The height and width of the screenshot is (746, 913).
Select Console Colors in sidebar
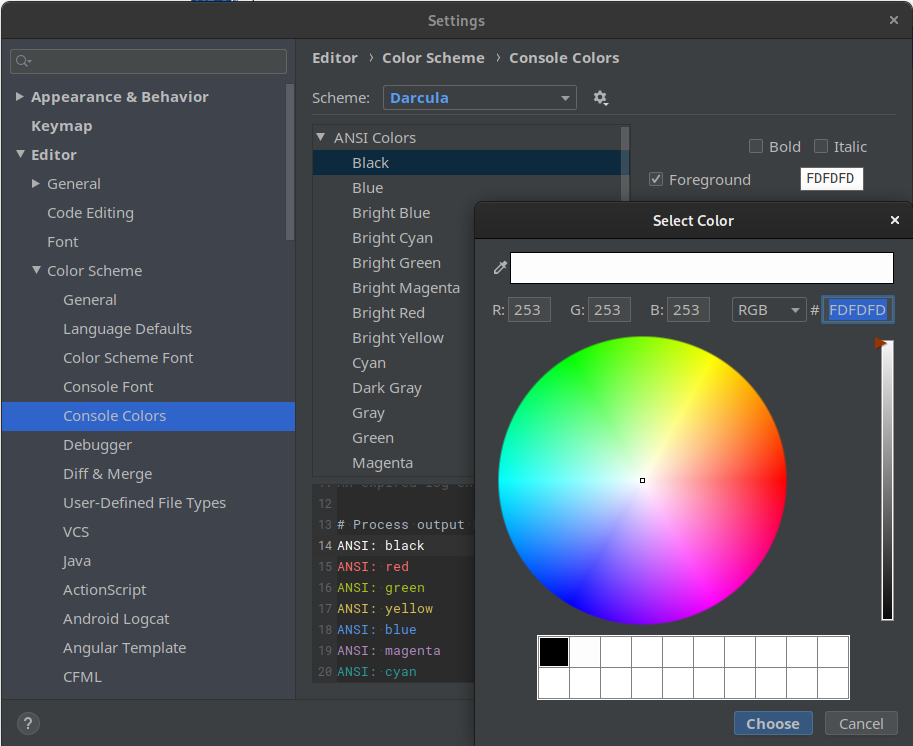[148, 416]
